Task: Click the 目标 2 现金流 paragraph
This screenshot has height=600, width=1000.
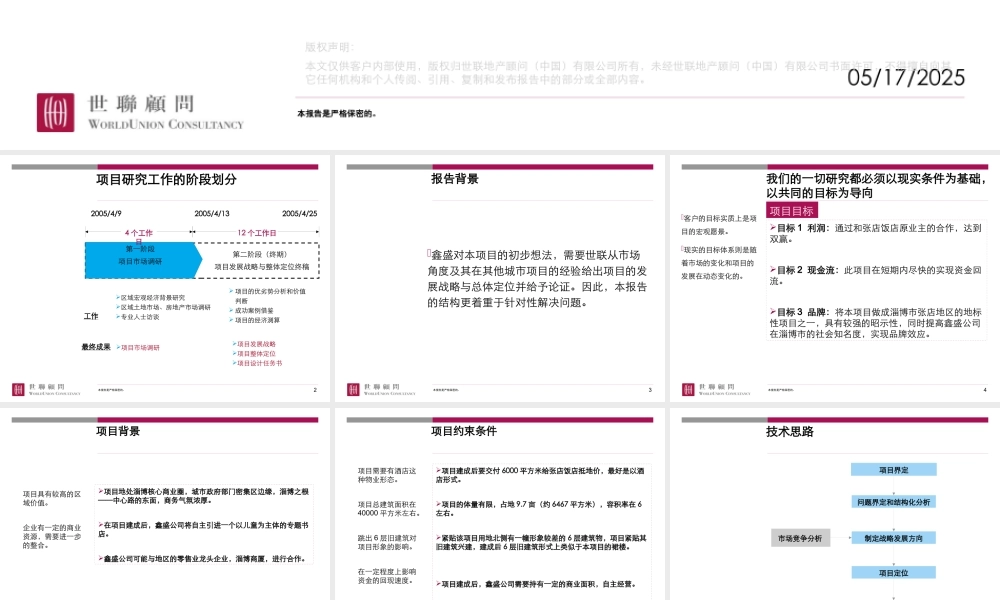Action: [x=875, y=275]
